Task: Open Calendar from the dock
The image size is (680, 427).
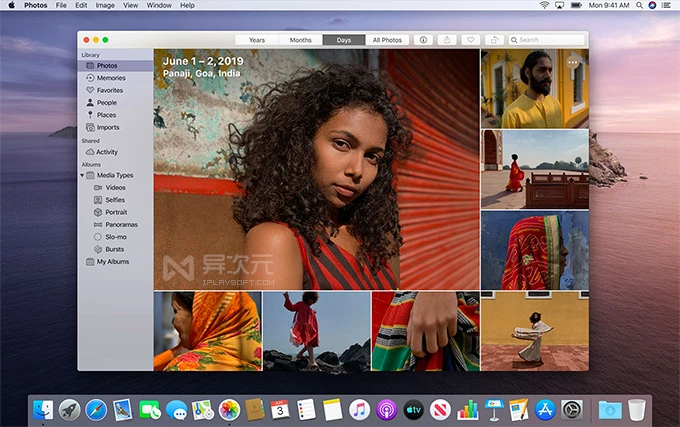Action: pos(280,410)
